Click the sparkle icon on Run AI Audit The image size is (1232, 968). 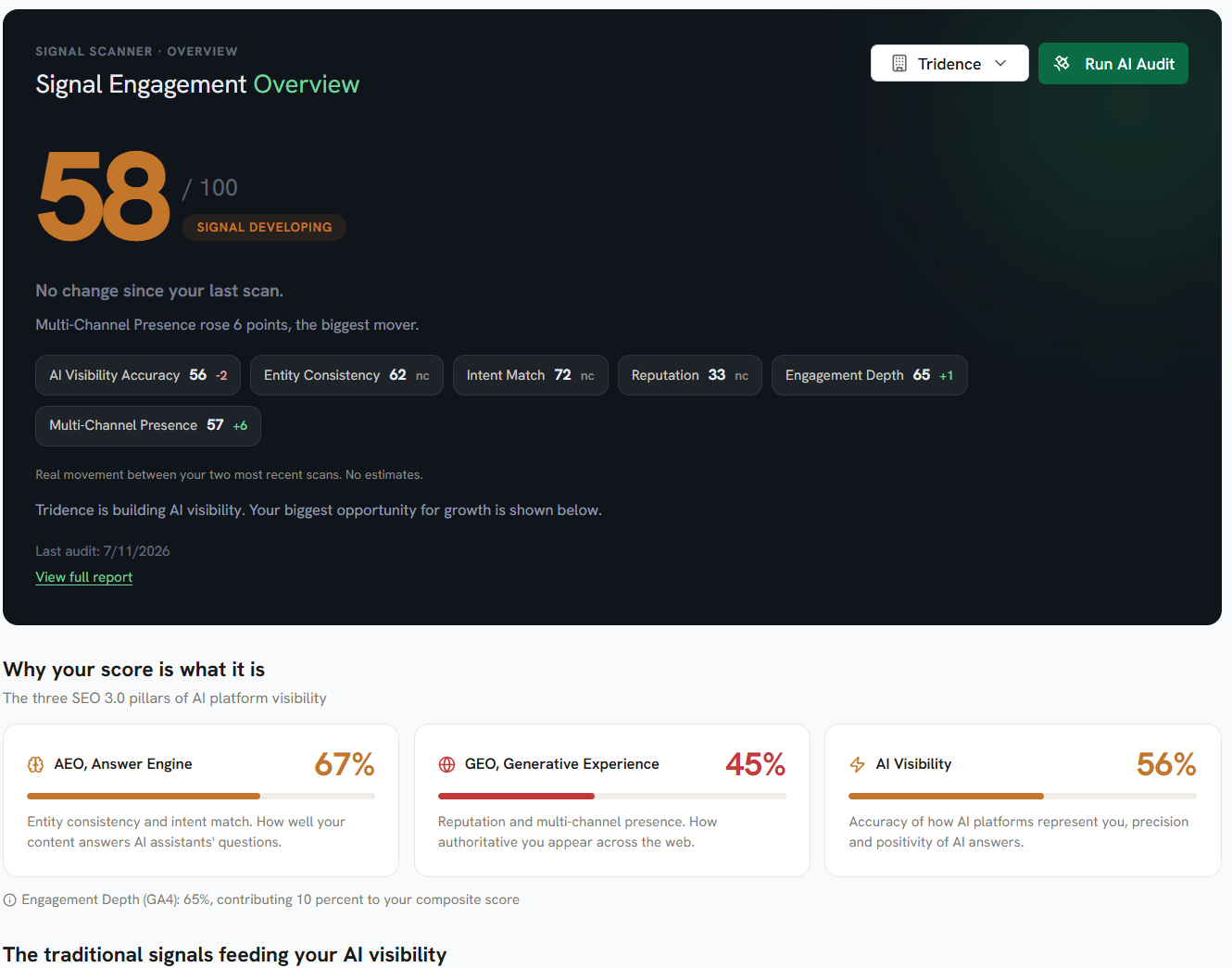[x=1062, y=63]
